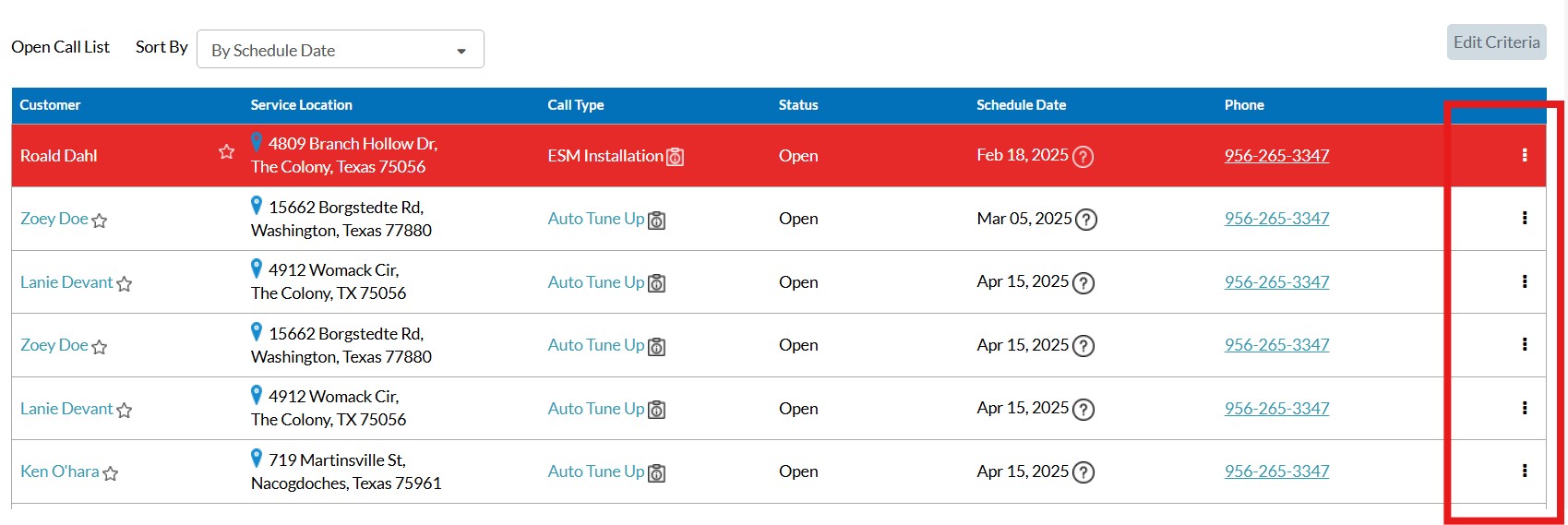Screen dimensions: 1568x525
Task: Open the three-dot menu for the Mar 05 call
Action: coord(1524,218)
